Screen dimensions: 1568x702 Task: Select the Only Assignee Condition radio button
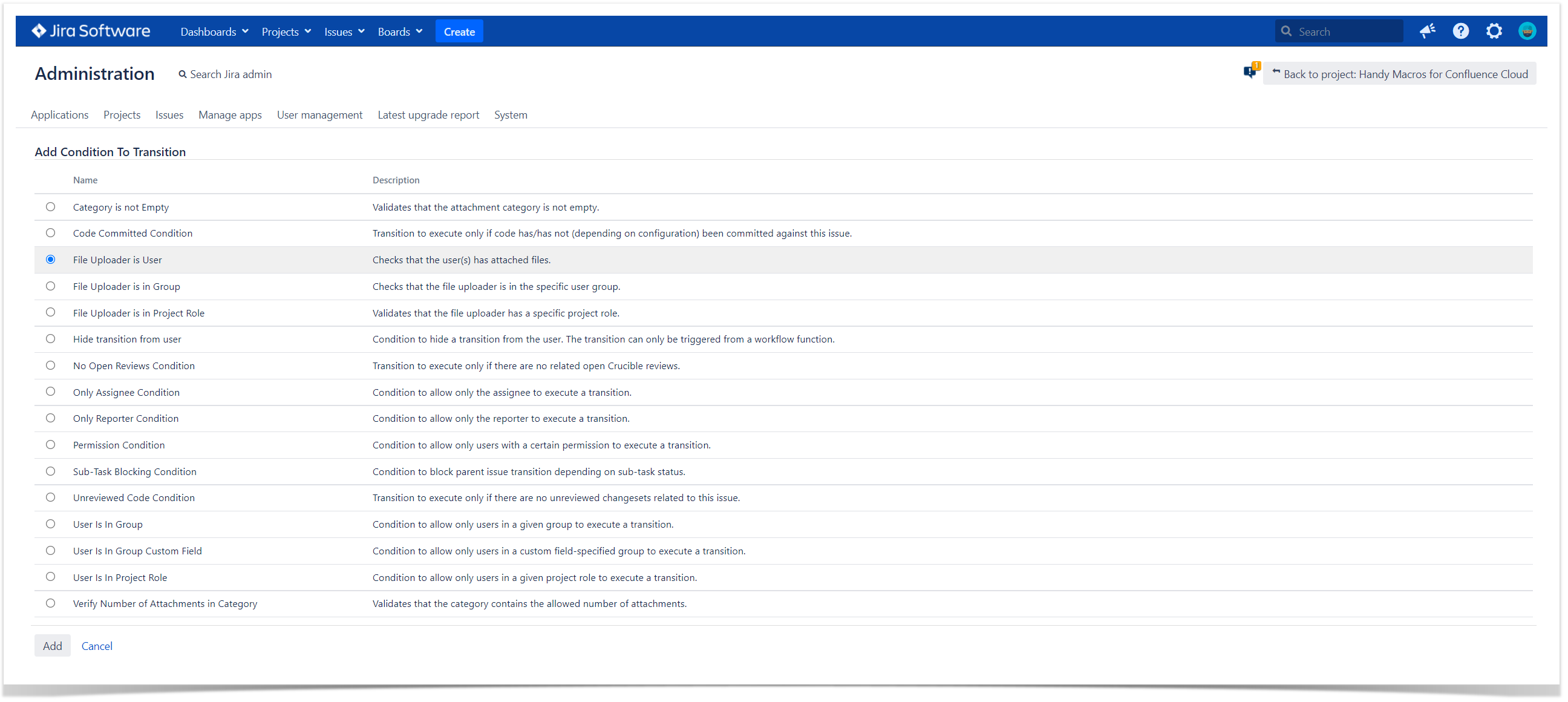tap(51, 392)
